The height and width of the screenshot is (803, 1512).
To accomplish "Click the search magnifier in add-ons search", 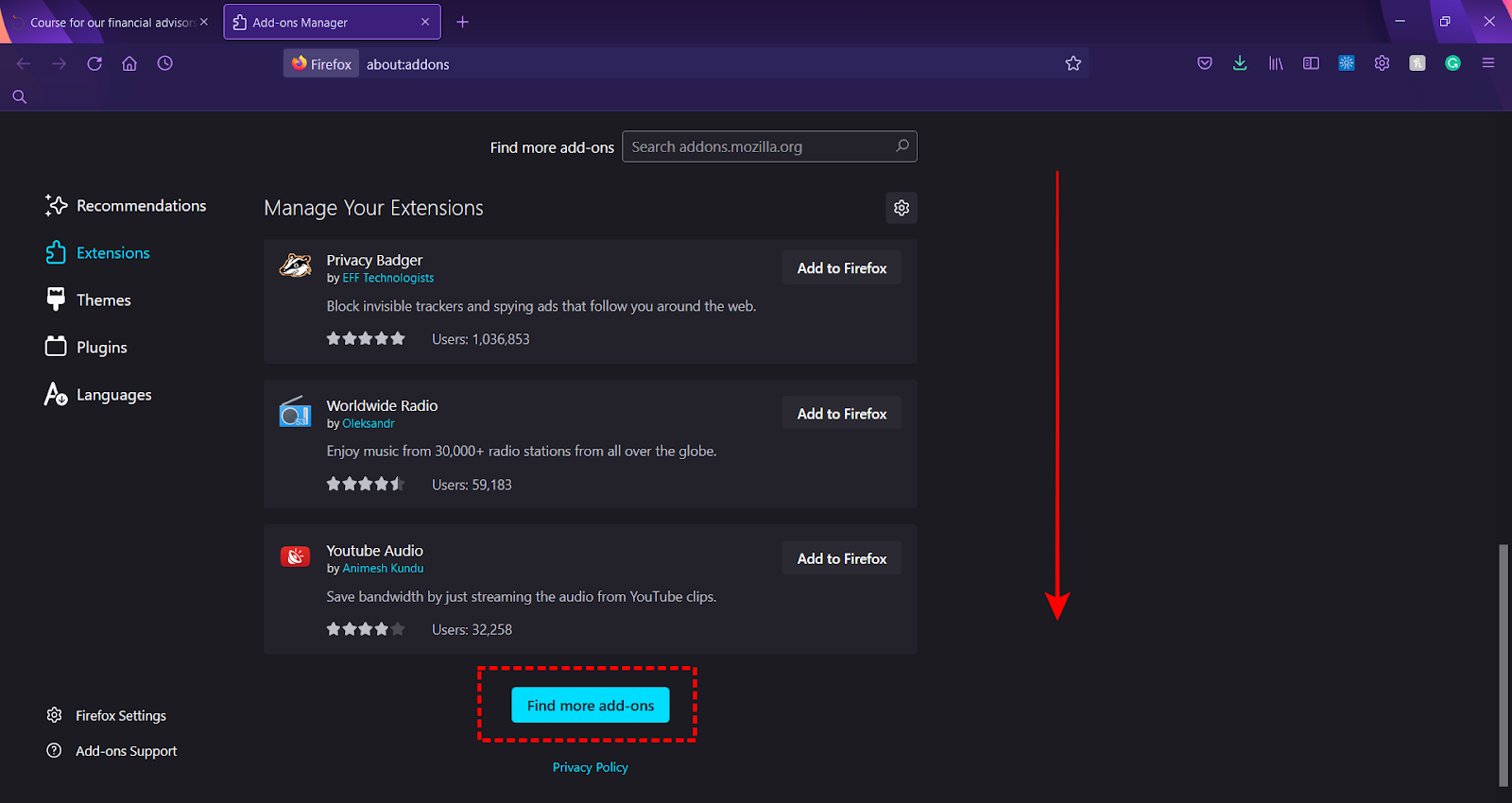I will [902, 146].
